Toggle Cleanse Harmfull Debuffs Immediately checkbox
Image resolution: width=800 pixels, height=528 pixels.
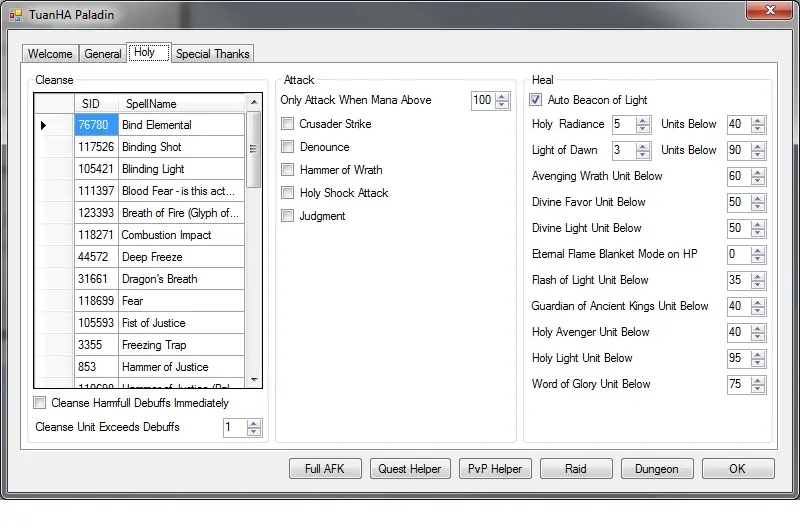(x=41, y=403)
